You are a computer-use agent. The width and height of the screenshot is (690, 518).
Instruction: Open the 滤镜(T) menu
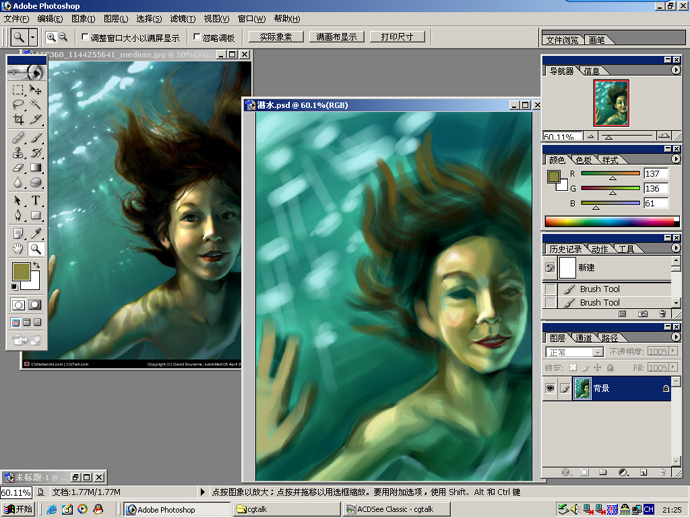183,18
